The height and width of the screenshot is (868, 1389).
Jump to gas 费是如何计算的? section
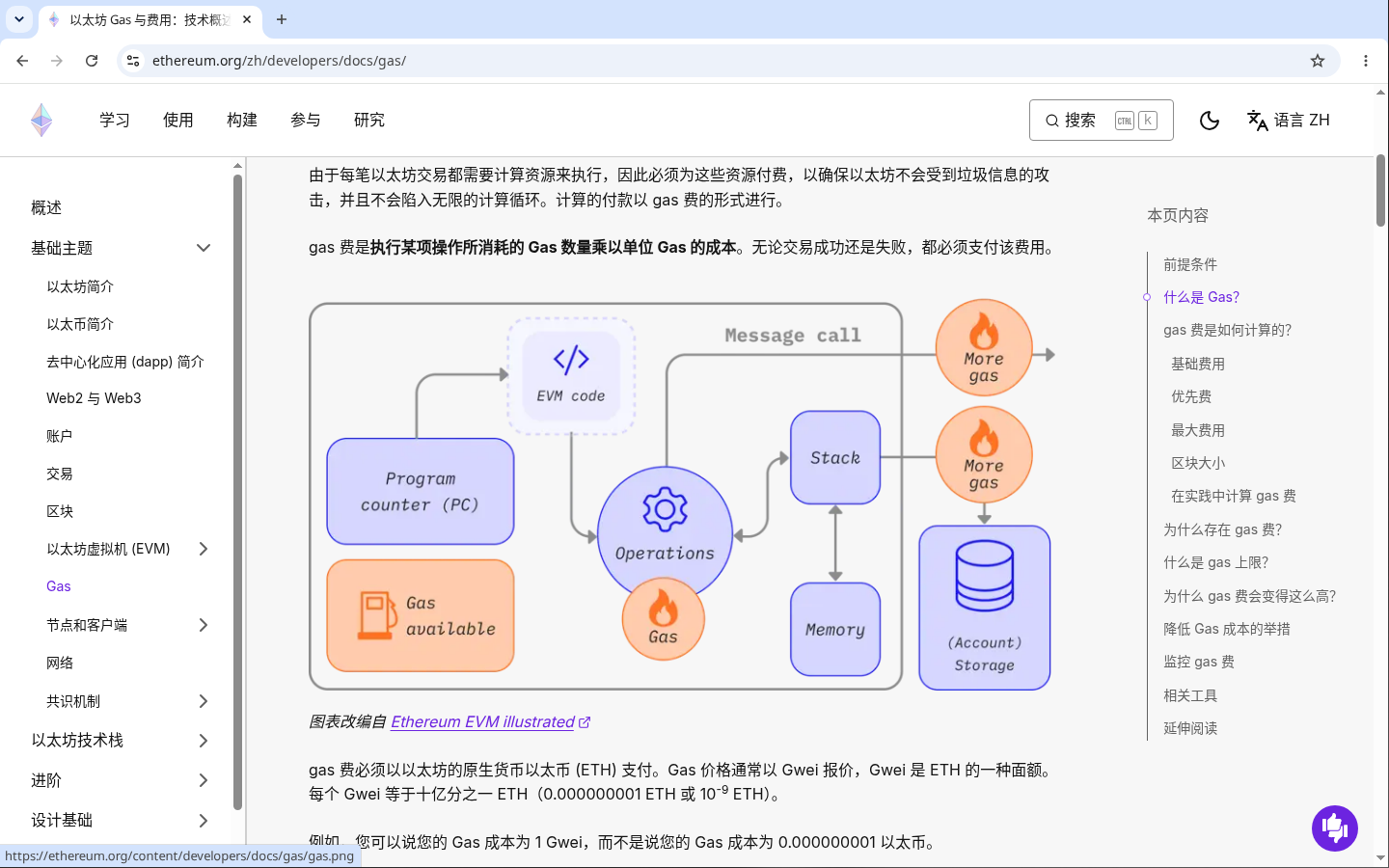point(1227,330)
